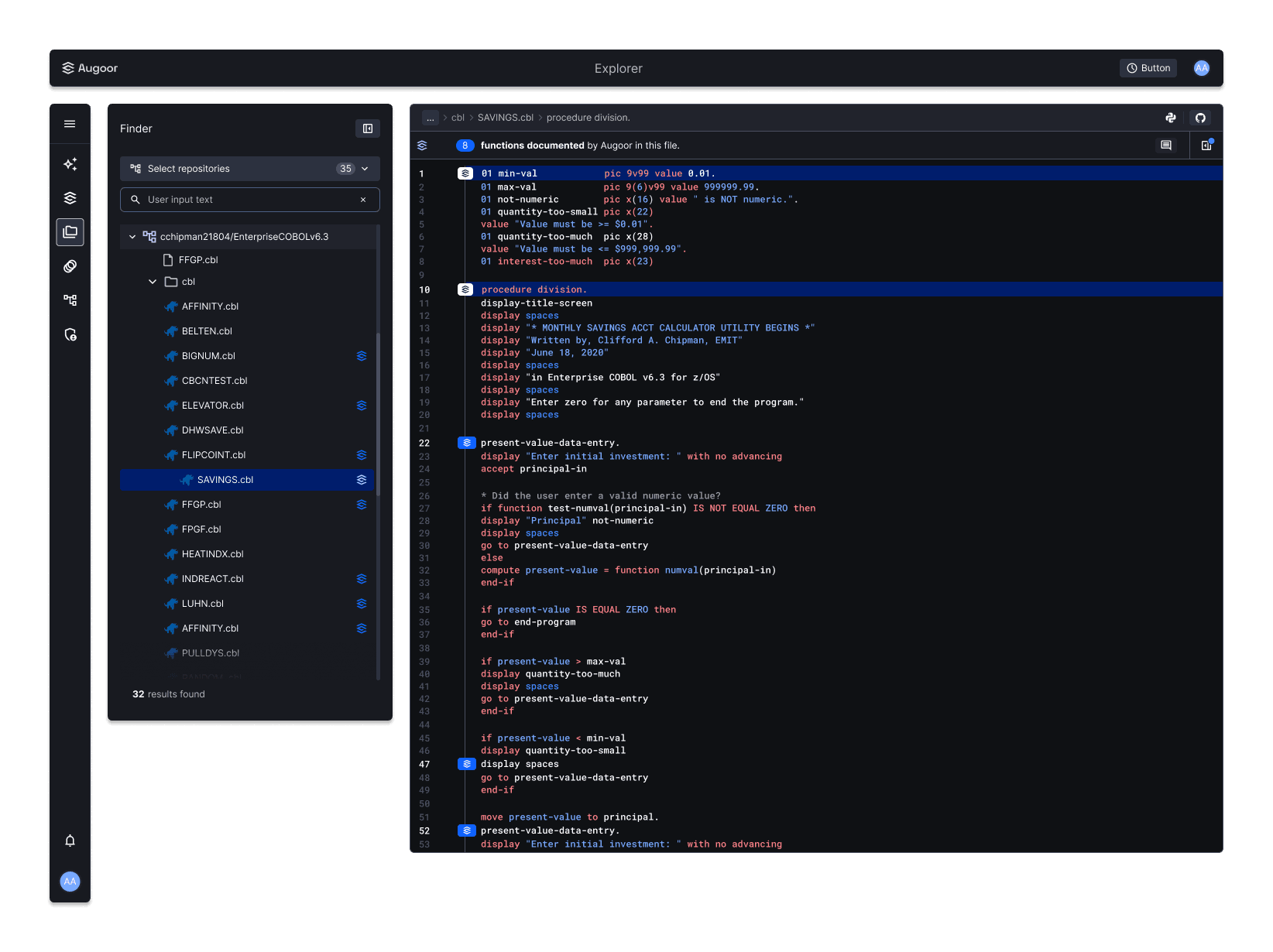
Task: Select SAVINGS.cbl in the file tree
Action: tap(247, 480)
